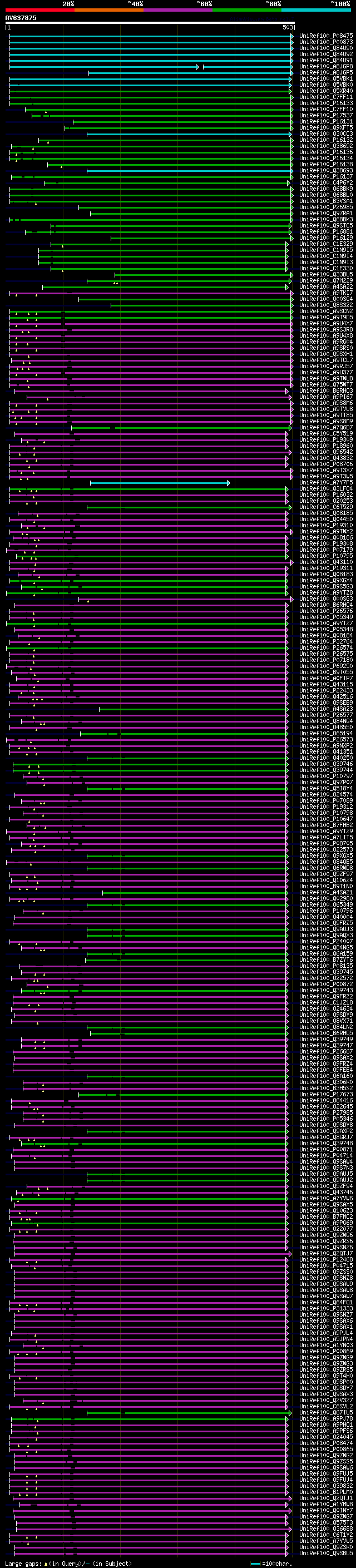Click the orange ~40% identity scale segment

point(108,10)
